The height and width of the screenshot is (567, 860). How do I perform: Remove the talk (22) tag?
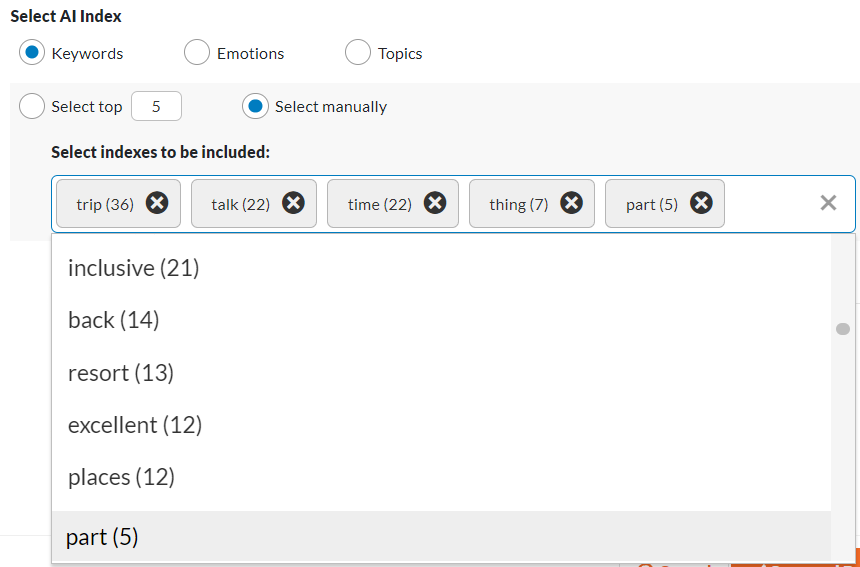(x=293, y=203)
